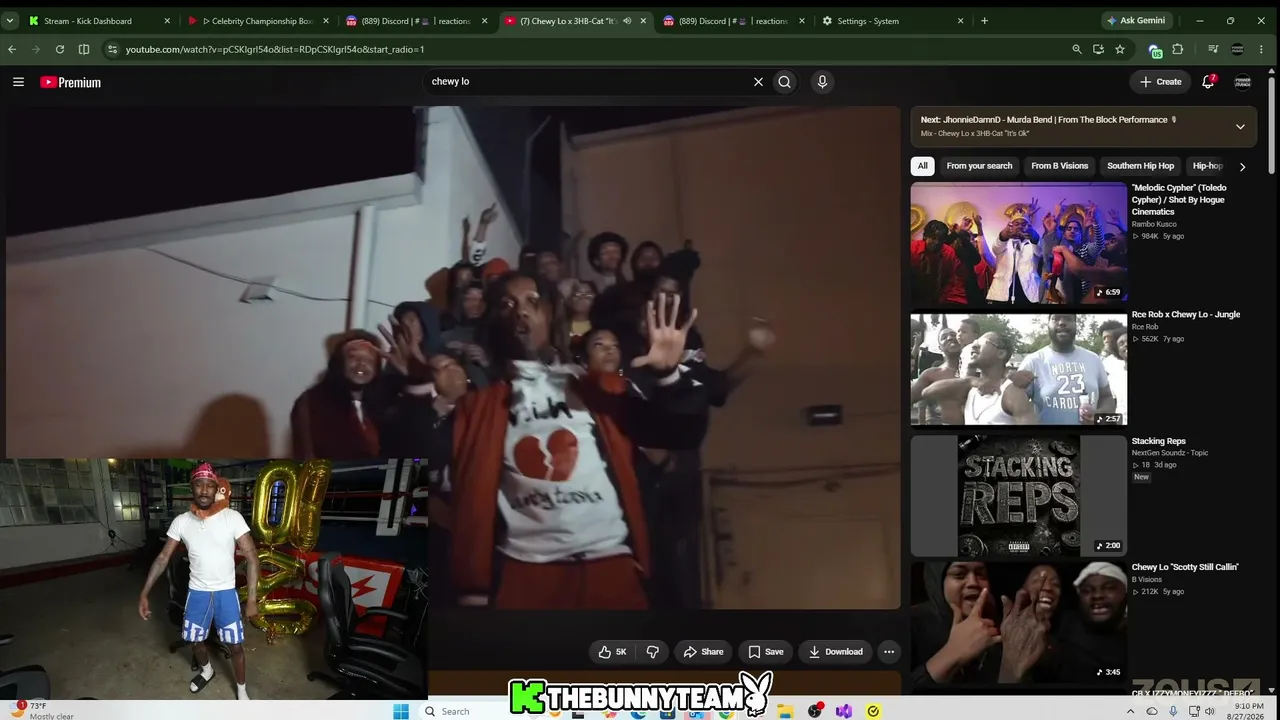This screenshot has height=720, width=1280.
Task: Run the YouTube search magnifier button
Action: pyautogui.click(x=785, y=82)
